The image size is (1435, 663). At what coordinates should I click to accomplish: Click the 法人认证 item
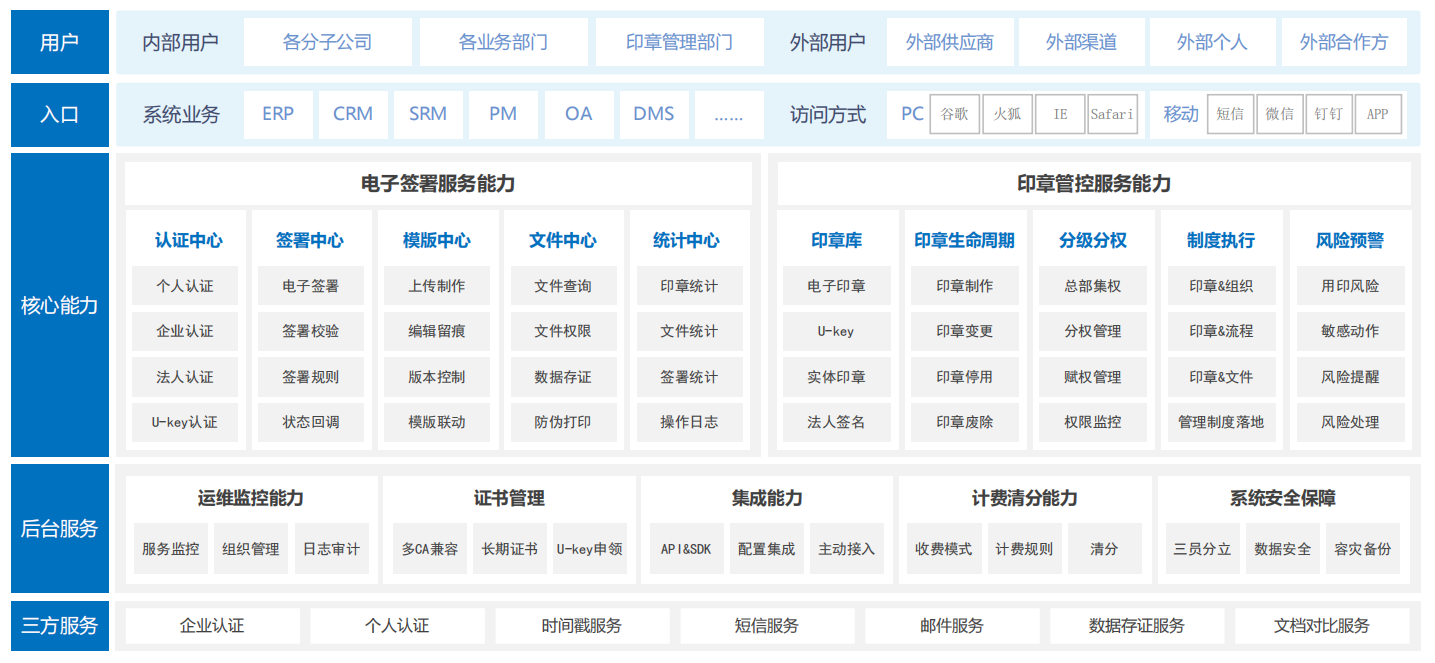click(185, 377)
